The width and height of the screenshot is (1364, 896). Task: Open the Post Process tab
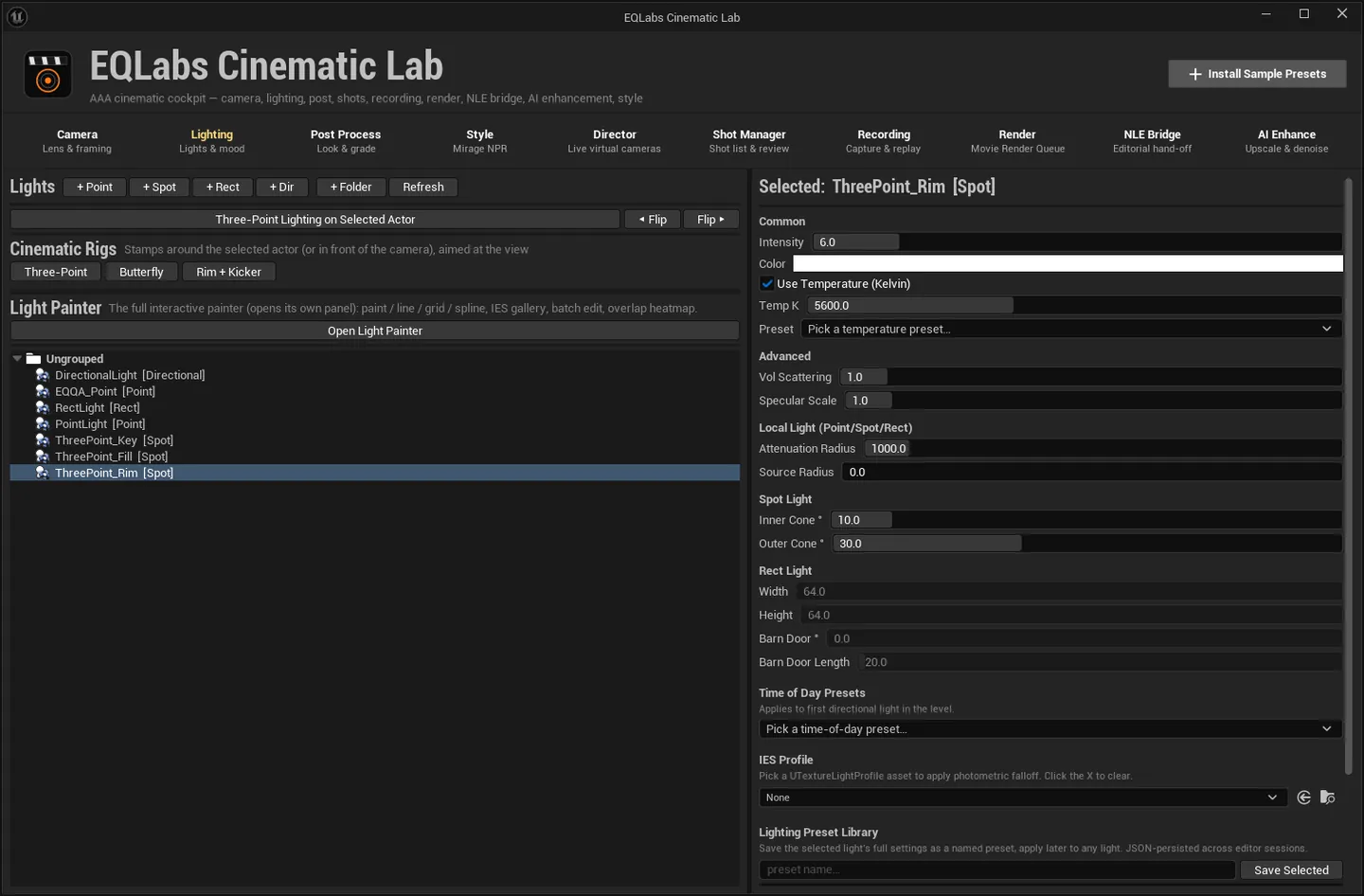[x=346, y=141]
